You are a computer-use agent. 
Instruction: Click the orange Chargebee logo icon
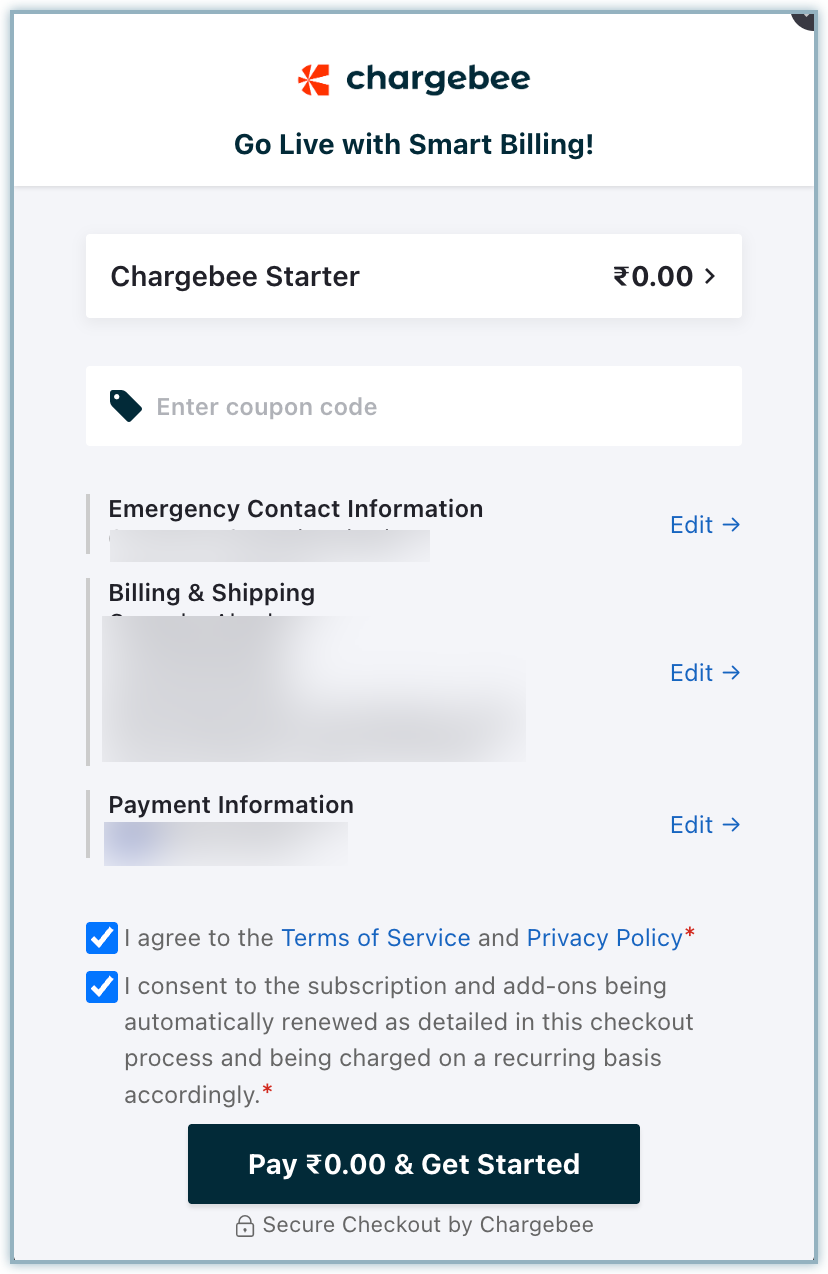(x=313, y=79)
